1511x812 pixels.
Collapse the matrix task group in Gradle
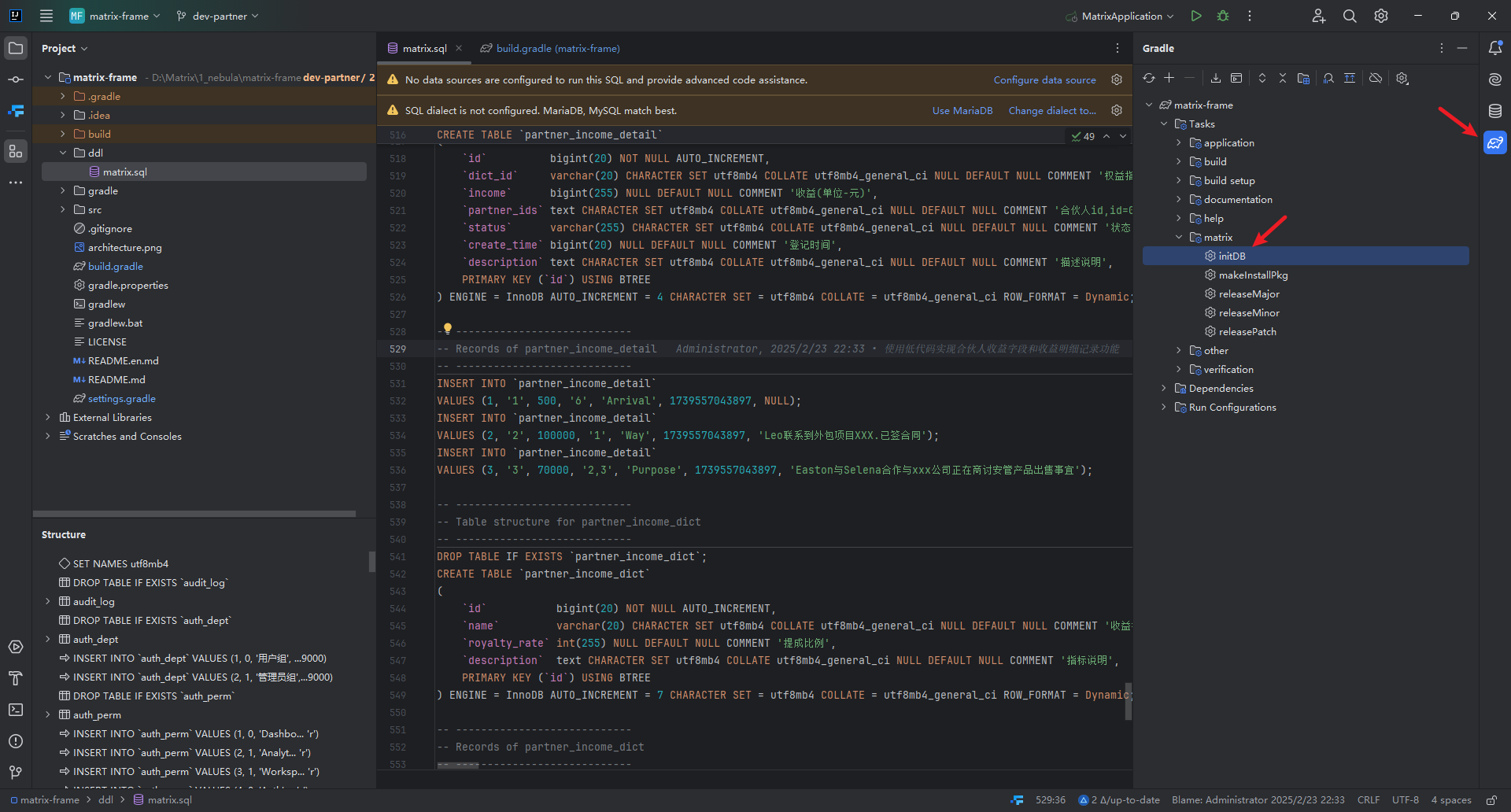tap(1179, 238)
